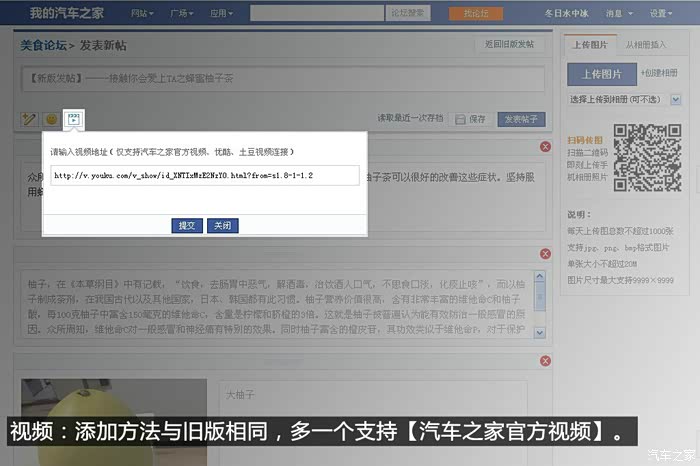Click the 我的汽车之家 logo
700x466 pixels.
67,13
